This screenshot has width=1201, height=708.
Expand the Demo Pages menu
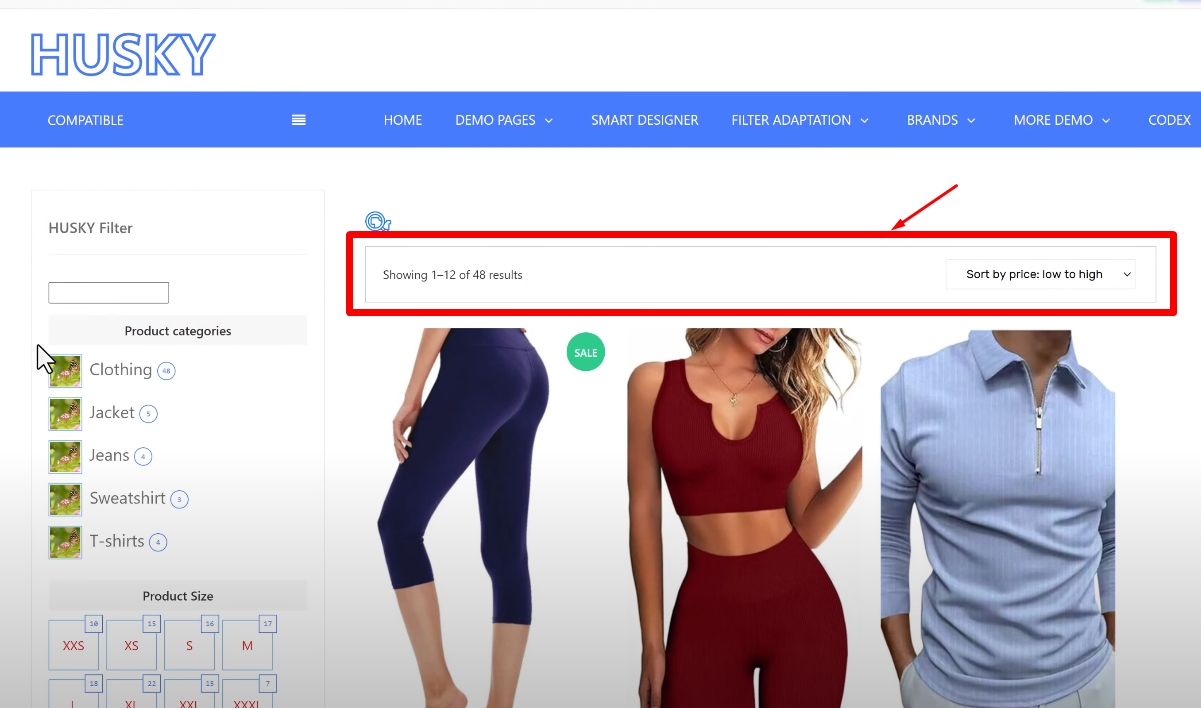pos(504,120)
